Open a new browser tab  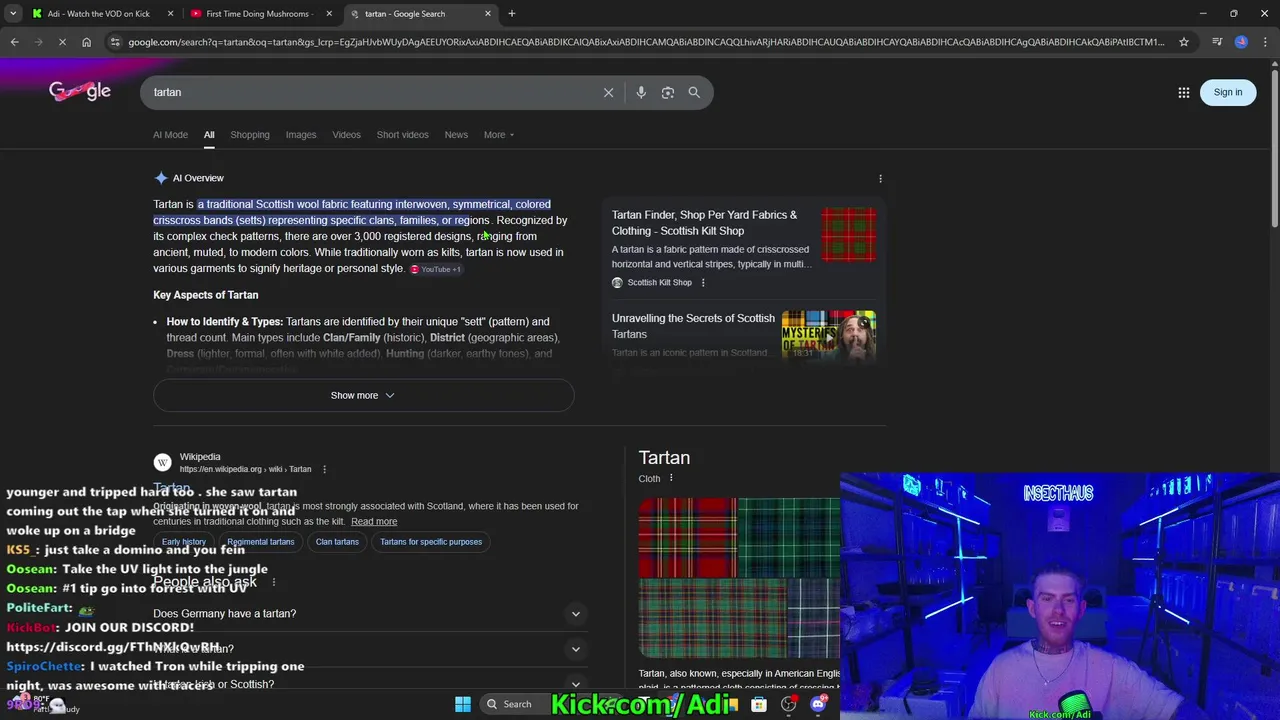click(x=512, y=14)
